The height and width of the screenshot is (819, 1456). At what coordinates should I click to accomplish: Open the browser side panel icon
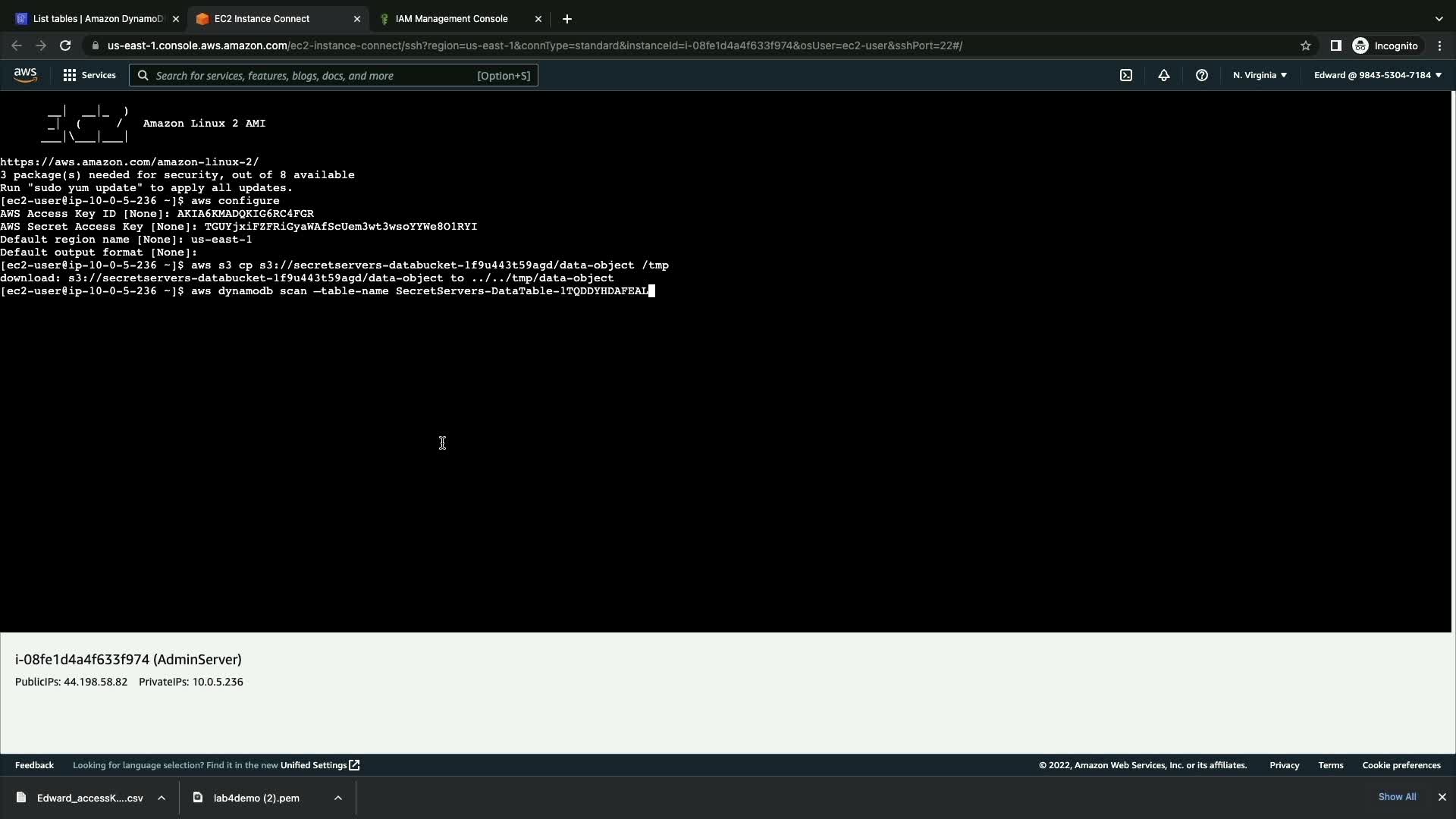click(1335, 45)
